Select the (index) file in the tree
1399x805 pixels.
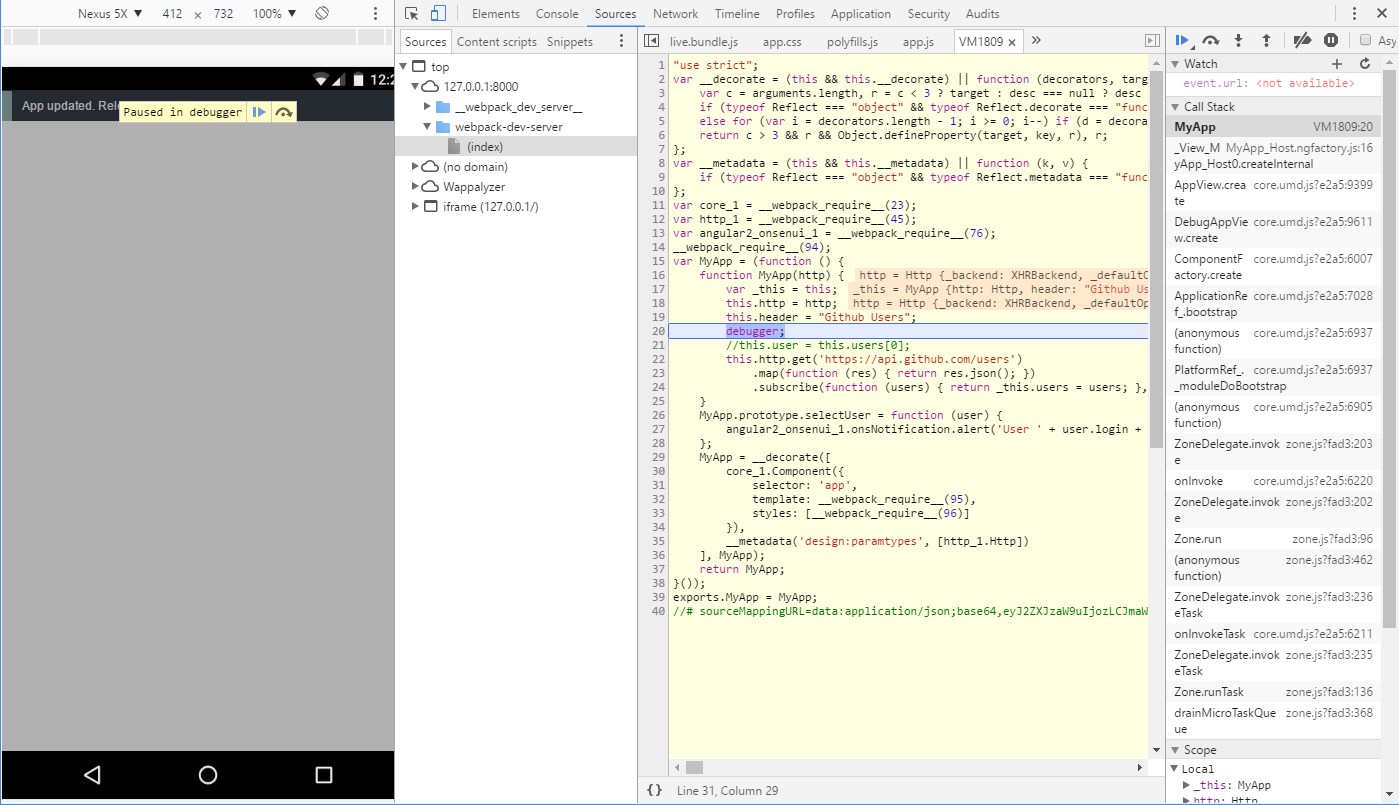click(x=485, y=147)
